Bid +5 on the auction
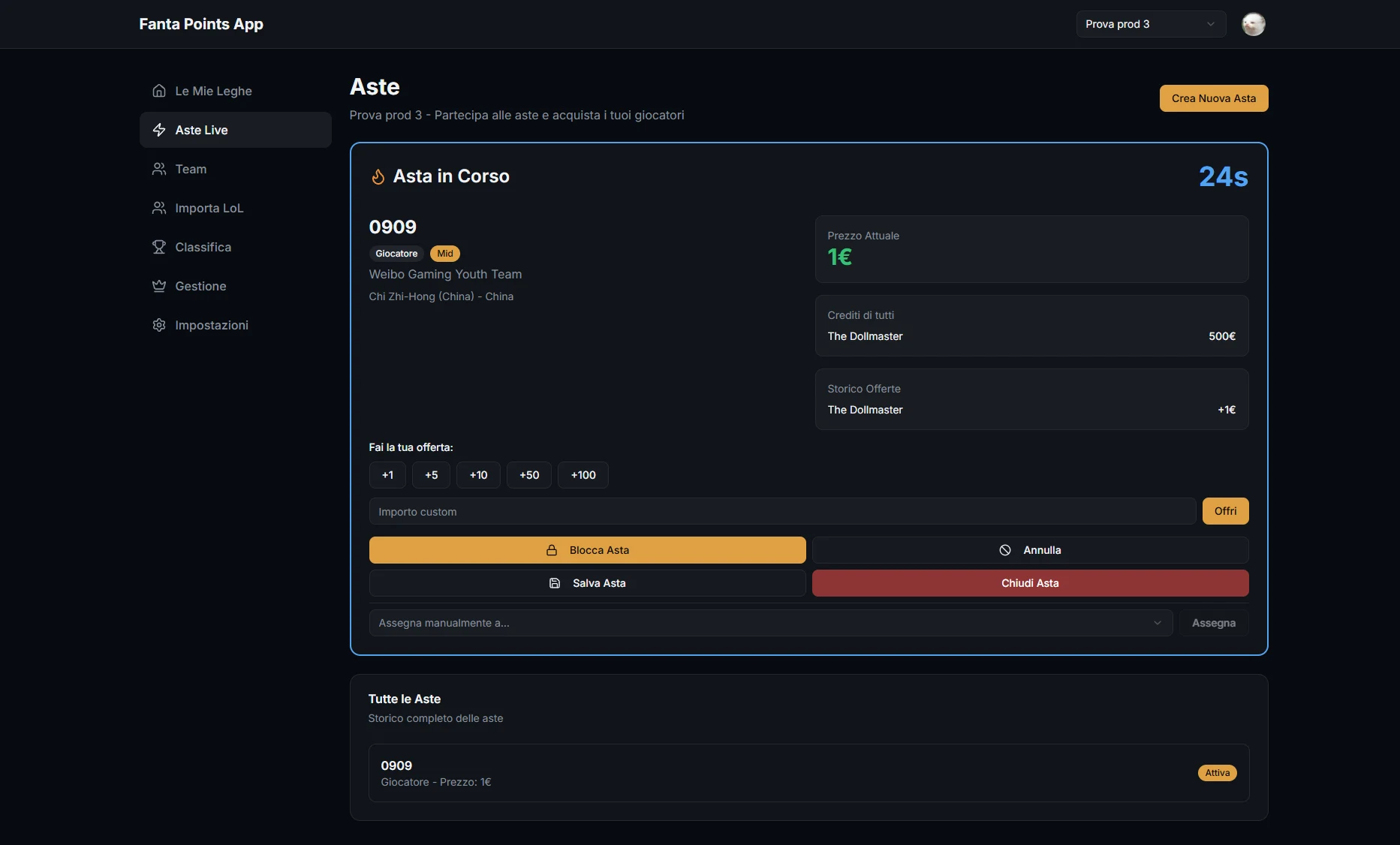This screenshot has width=1400, height=845. 431,475
